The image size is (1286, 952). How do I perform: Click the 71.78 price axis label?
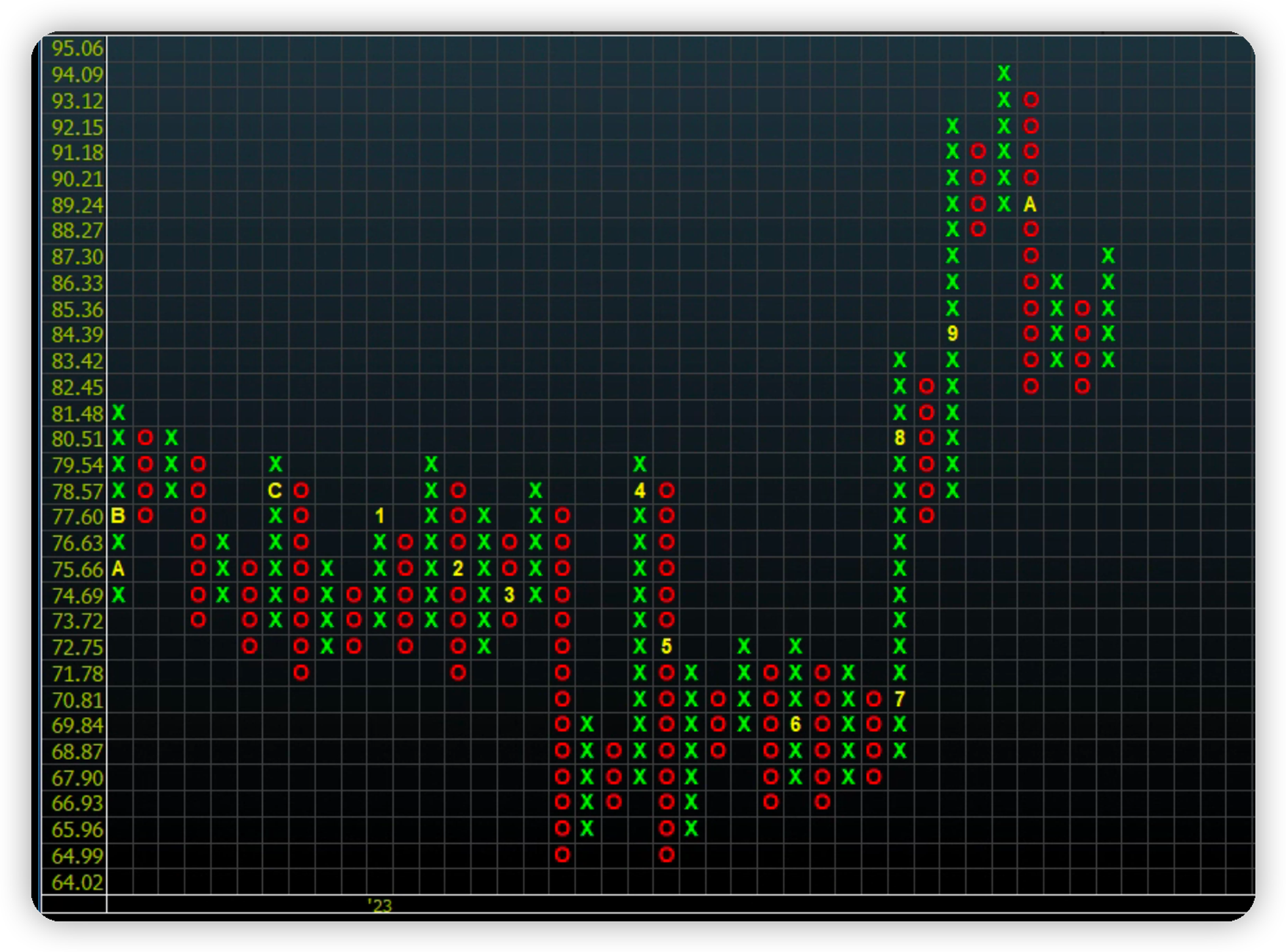coord(77,674)
